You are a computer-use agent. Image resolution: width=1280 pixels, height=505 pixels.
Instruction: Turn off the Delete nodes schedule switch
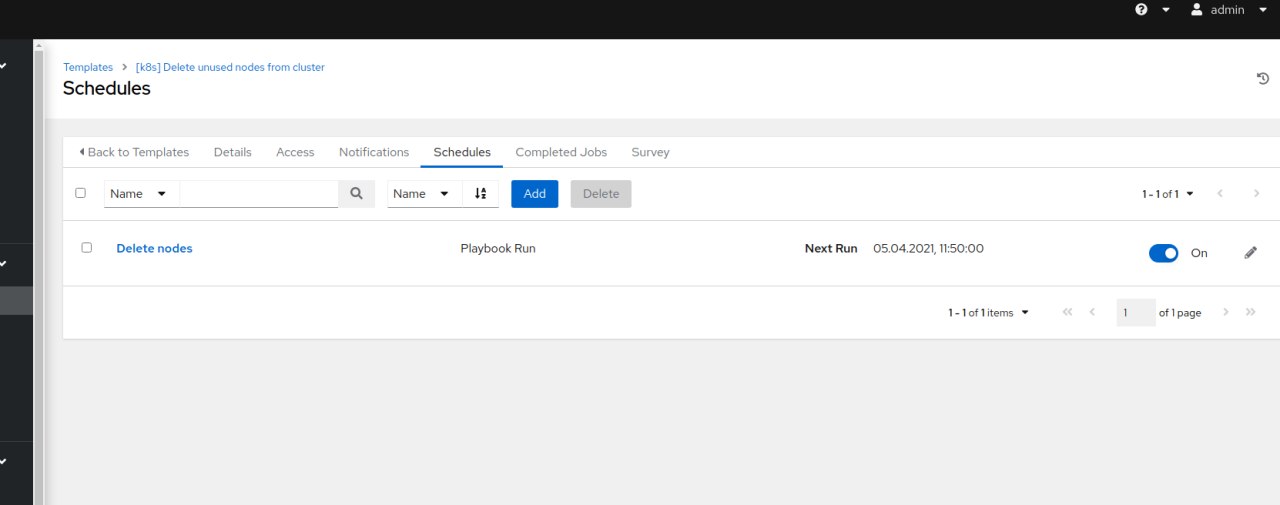[x=1164, y=253]
